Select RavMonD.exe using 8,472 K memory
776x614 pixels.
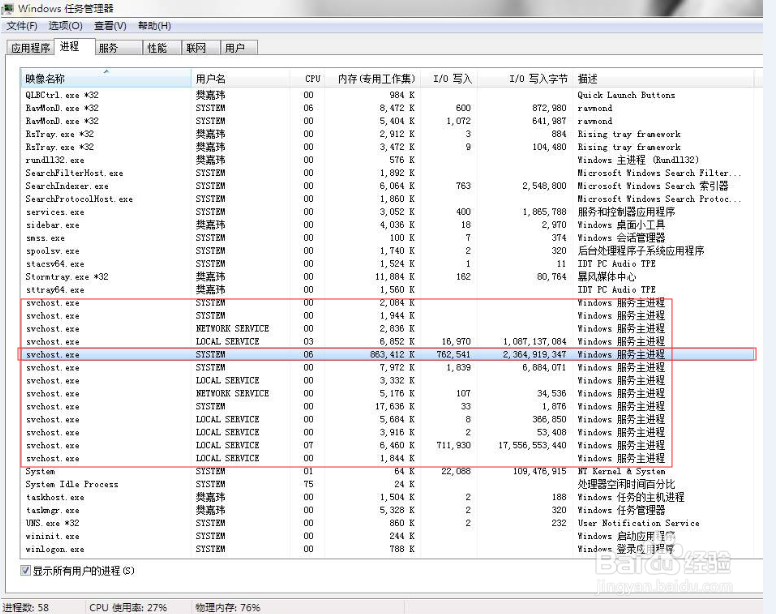[x=387, y=108]
